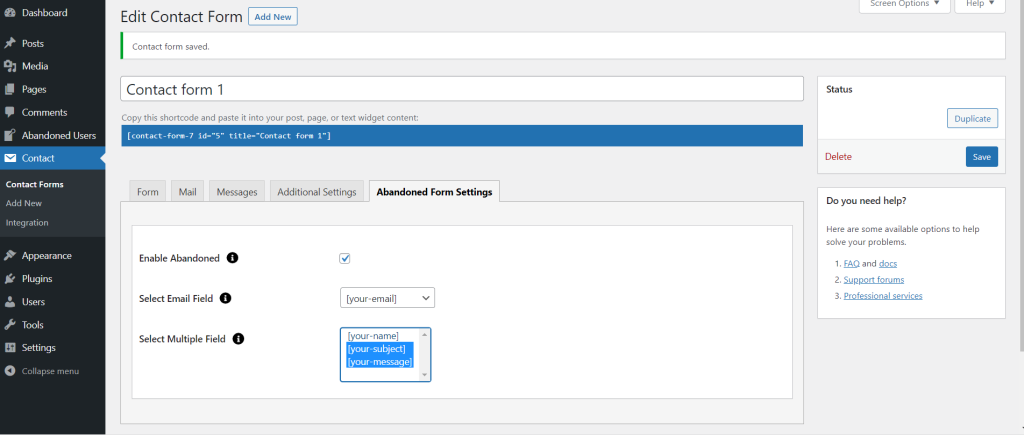
Task: Expand the Screen Options panel
Action: click(x=904, y=5)
